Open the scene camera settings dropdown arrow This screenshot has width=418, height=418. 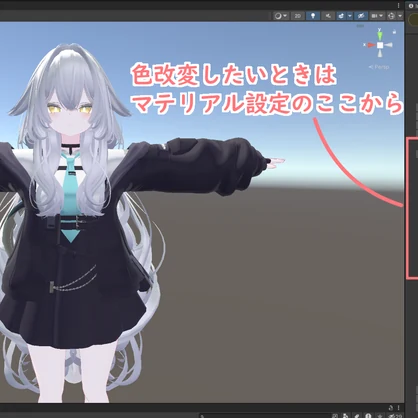(x=381, y=16)
